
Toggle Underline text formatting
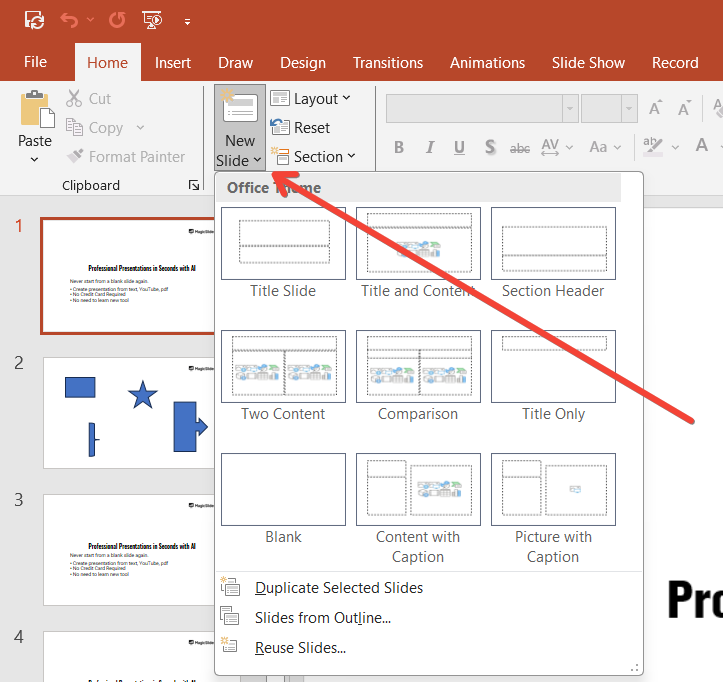pyautogui.click(x=460, y=147)
